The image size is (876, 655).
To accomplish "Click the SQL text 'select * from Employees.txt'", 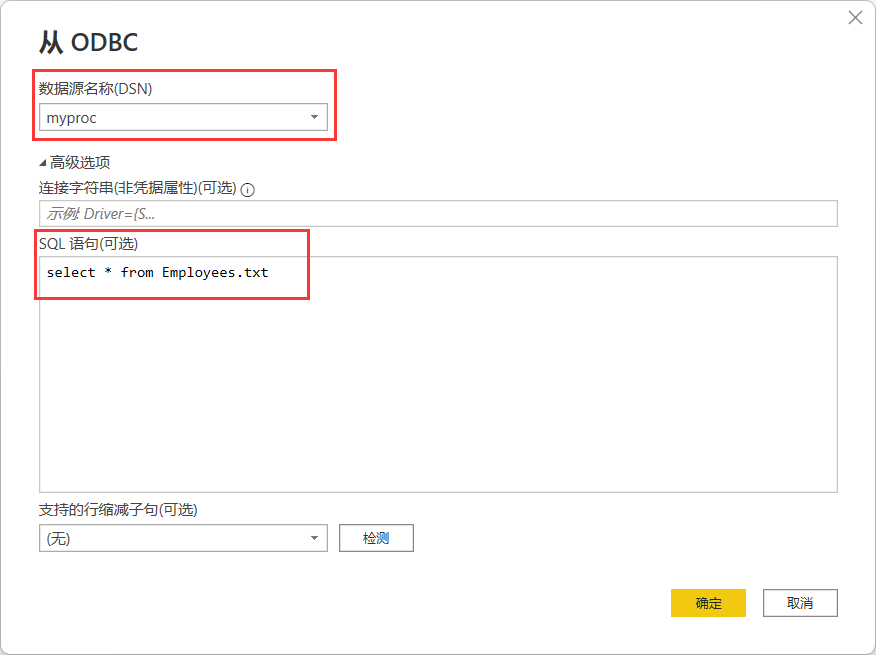I will (x=157, y=272).
